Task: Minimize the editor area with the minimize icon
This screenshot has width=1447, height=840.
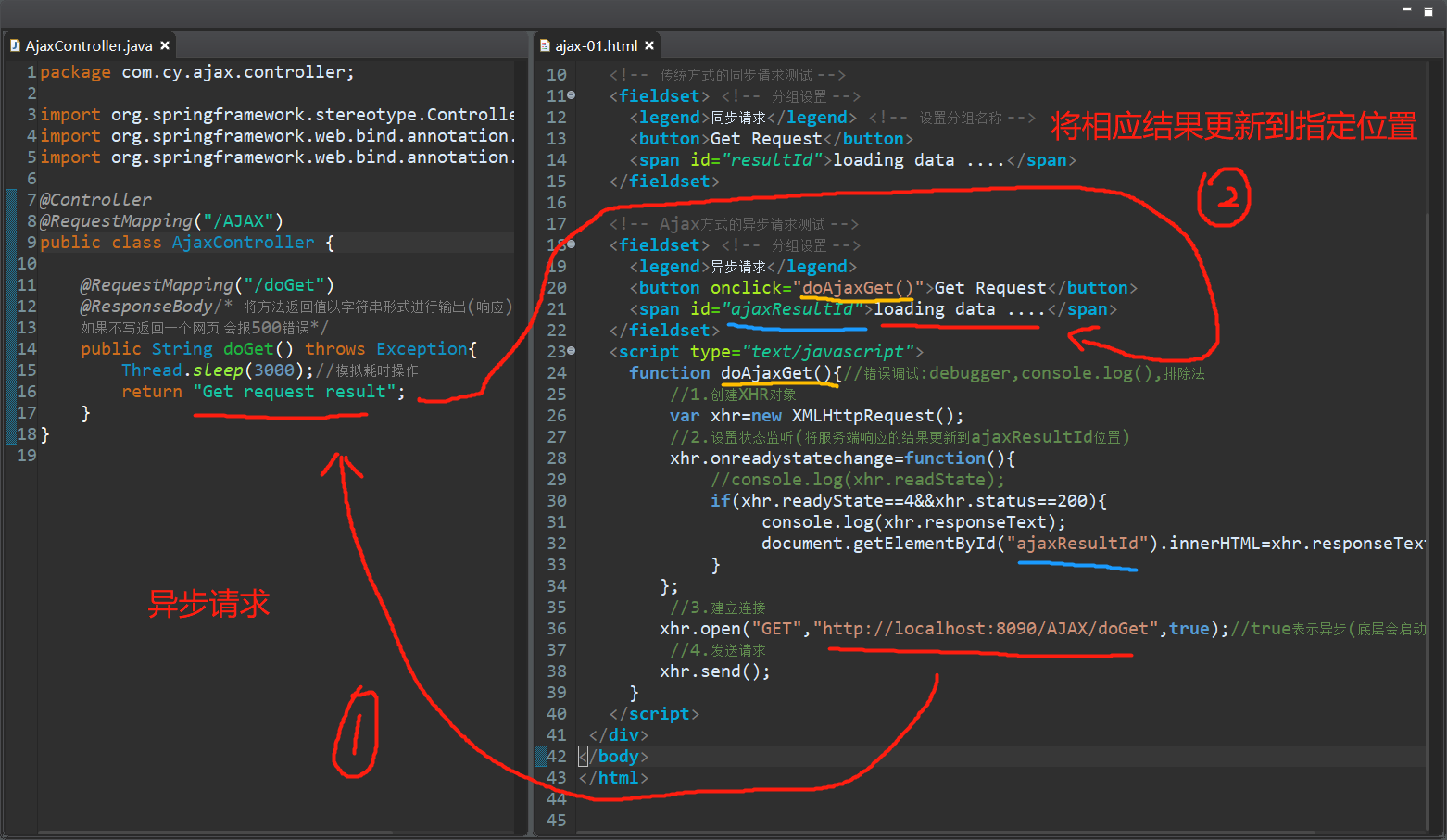Action: point(1406,10)
